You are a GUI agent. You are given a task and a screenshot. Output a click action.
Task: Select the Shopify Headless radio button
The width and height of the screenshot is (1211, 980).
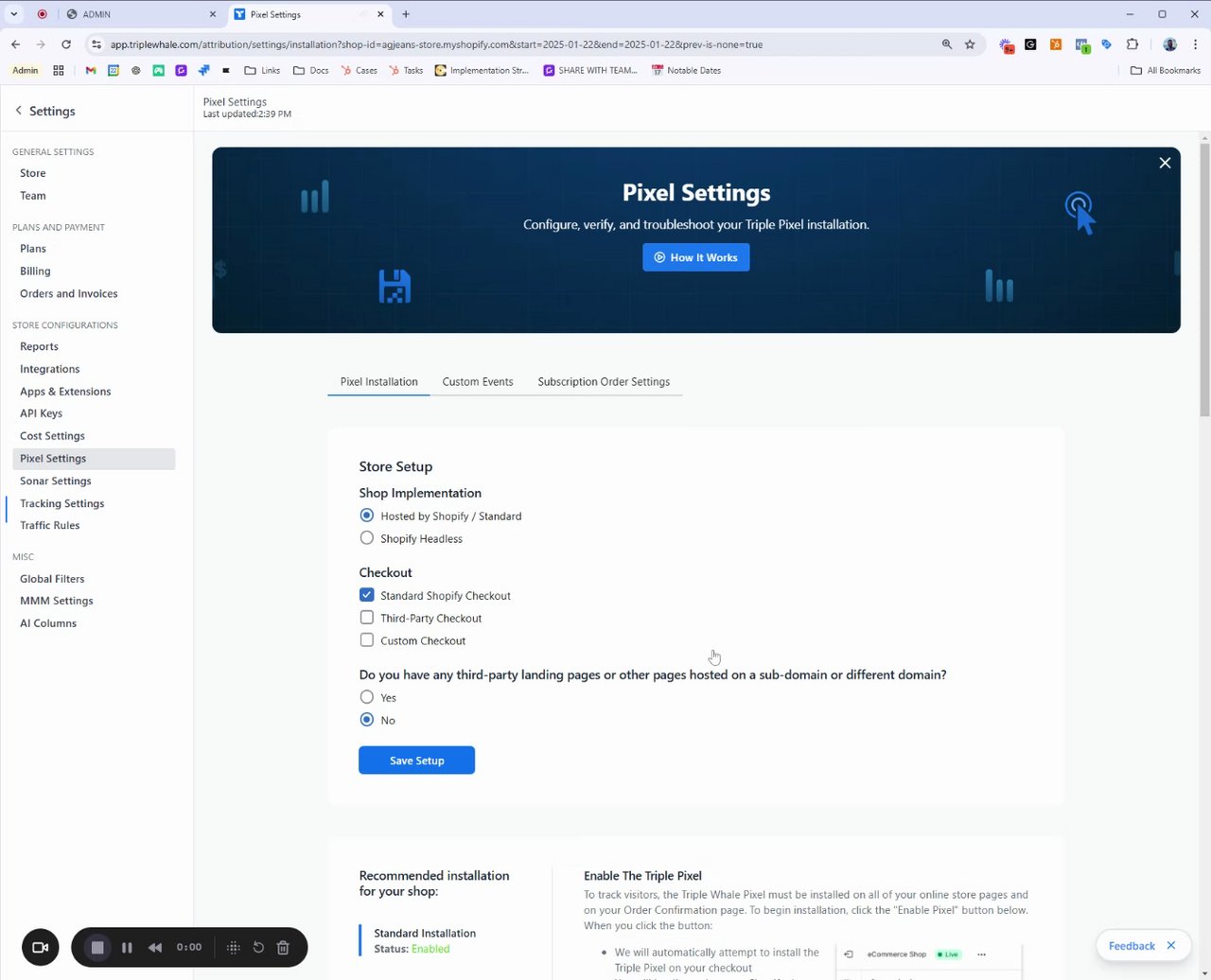[x=367, y=538]
